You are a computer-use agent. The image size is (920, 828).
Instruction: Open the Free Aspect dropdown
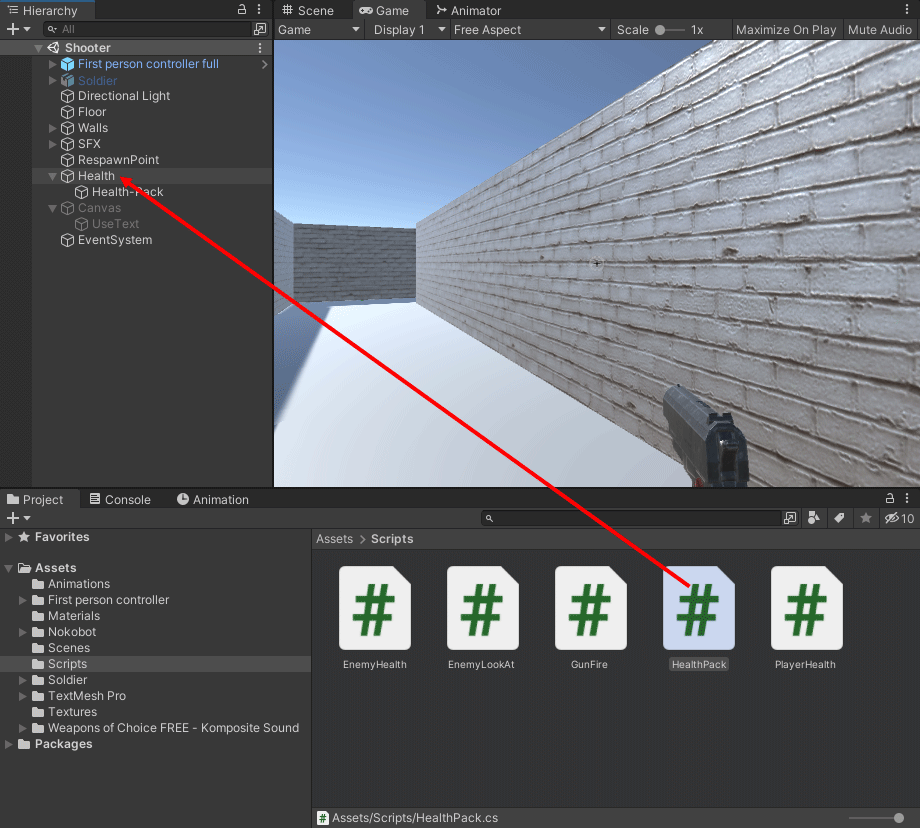point(529,30)
